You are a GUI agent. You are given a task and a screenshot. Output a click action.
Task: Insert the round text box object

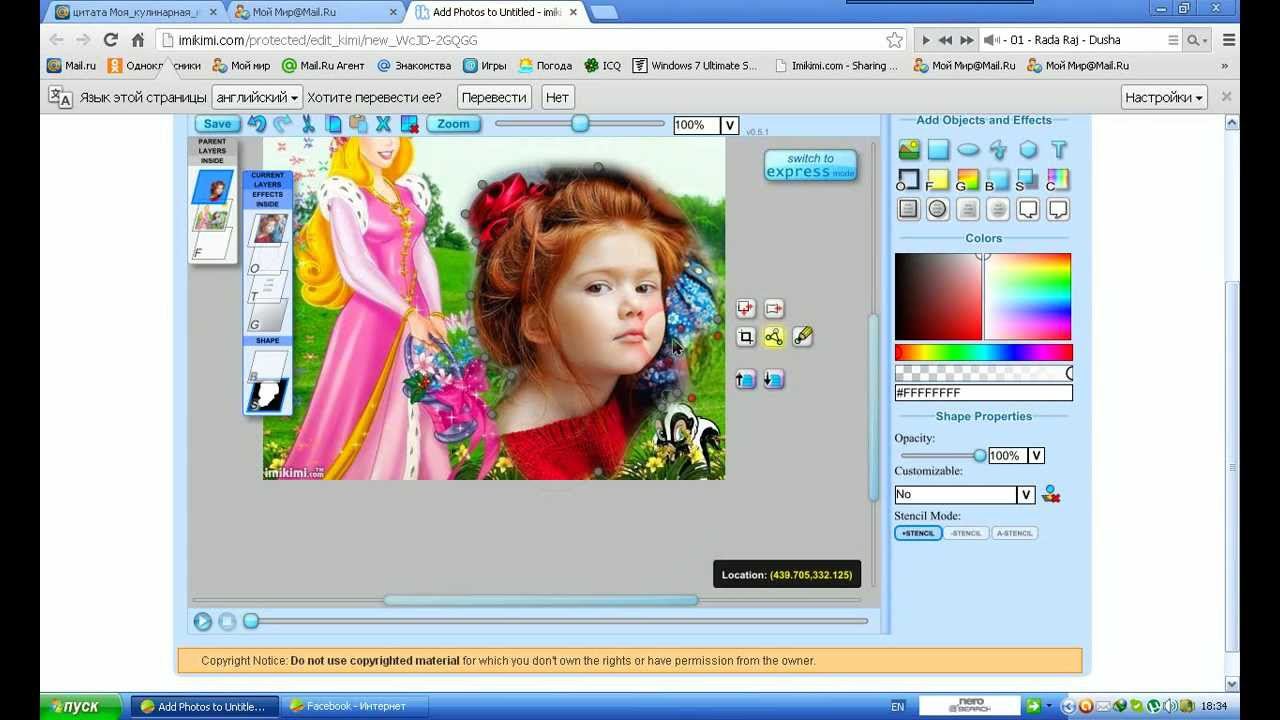point(938,209)
